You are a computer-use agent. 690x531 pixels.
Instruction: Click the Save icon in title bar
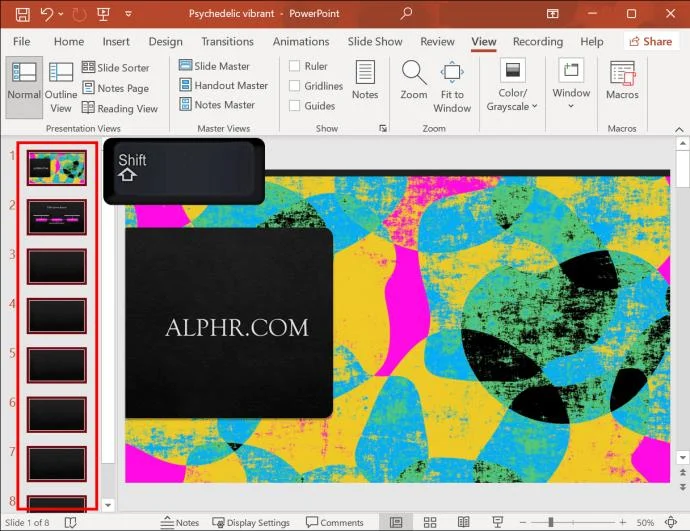(x=22, y=14)
